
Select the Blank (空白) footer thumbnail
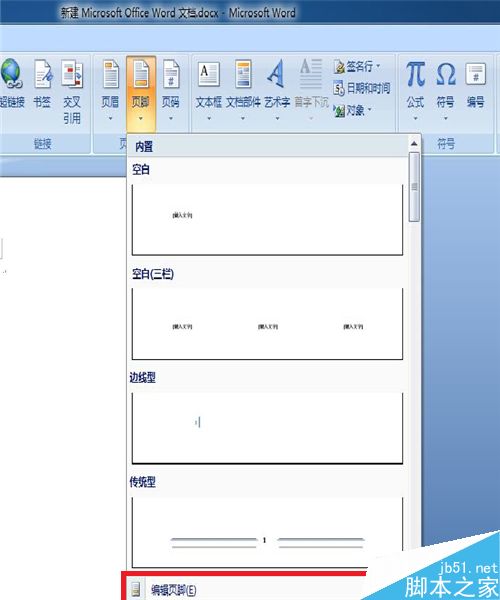267,220
